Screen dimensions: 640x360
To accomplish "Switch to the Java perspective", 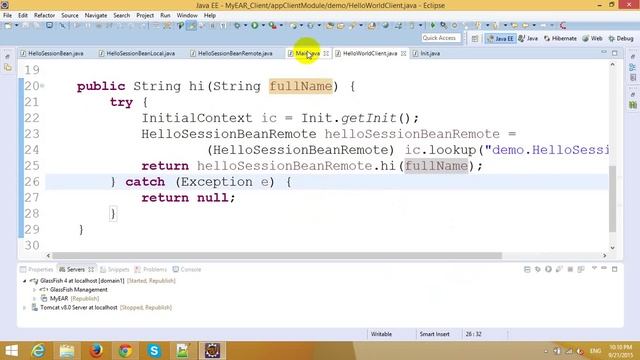I will tap(528, 38).
